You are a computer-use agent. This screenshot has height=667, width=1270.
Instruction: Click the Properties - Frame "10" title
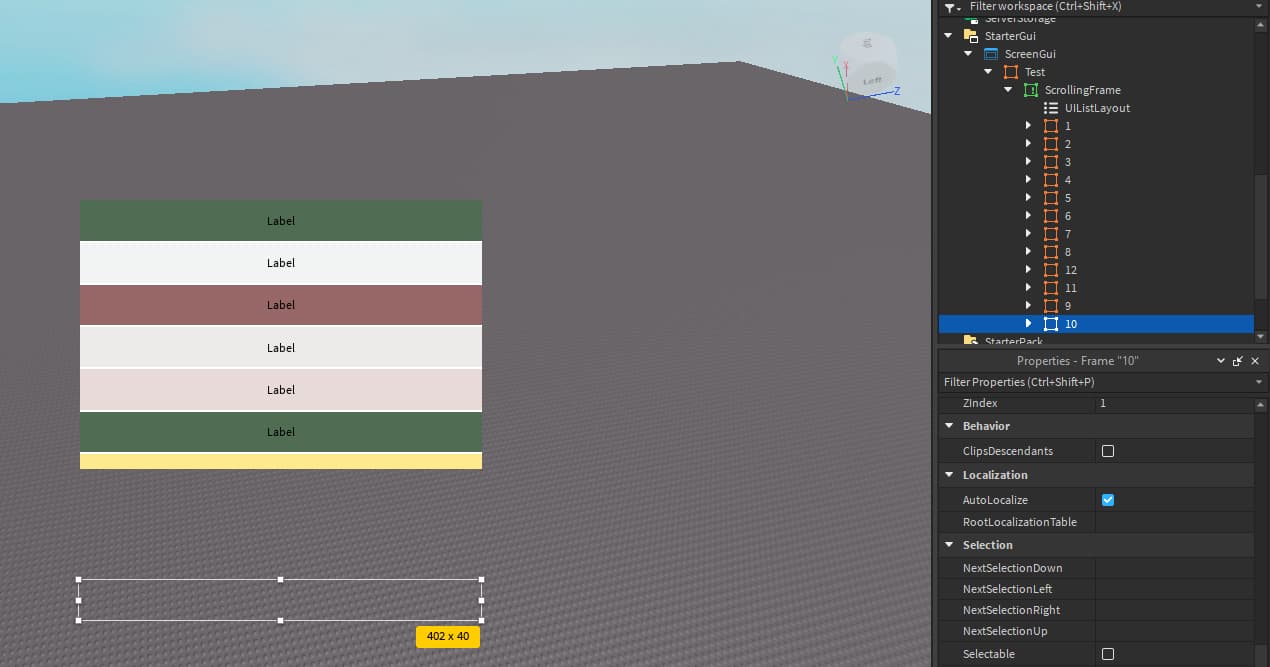[1077, 361]
